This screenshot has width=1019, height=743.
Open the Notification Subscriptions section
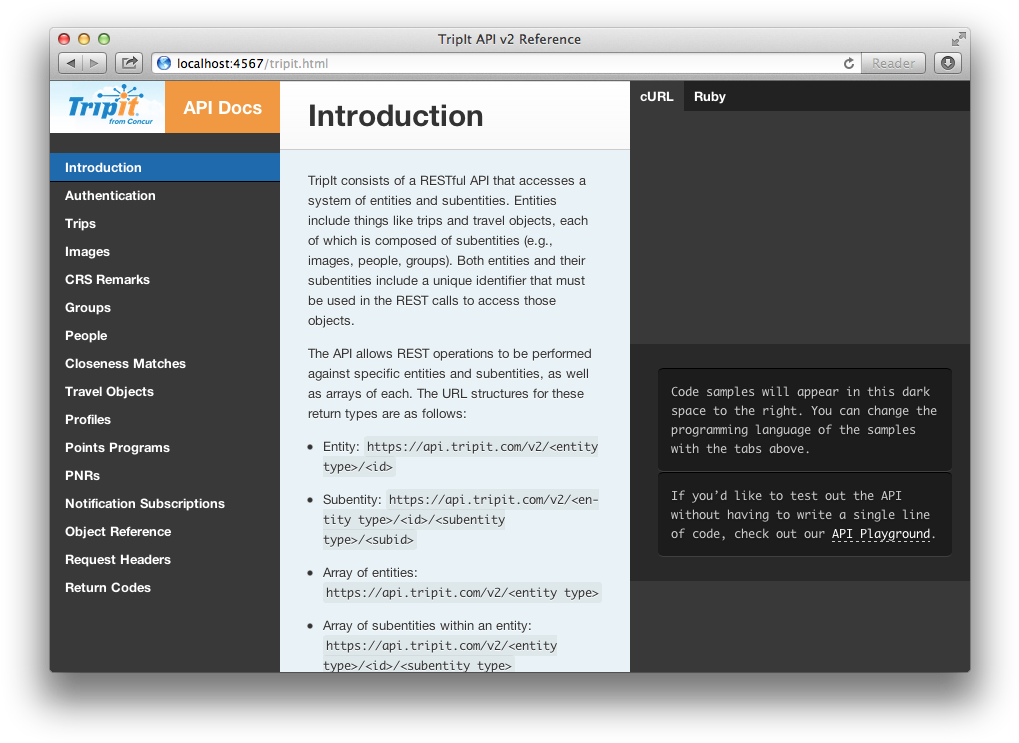165,502
